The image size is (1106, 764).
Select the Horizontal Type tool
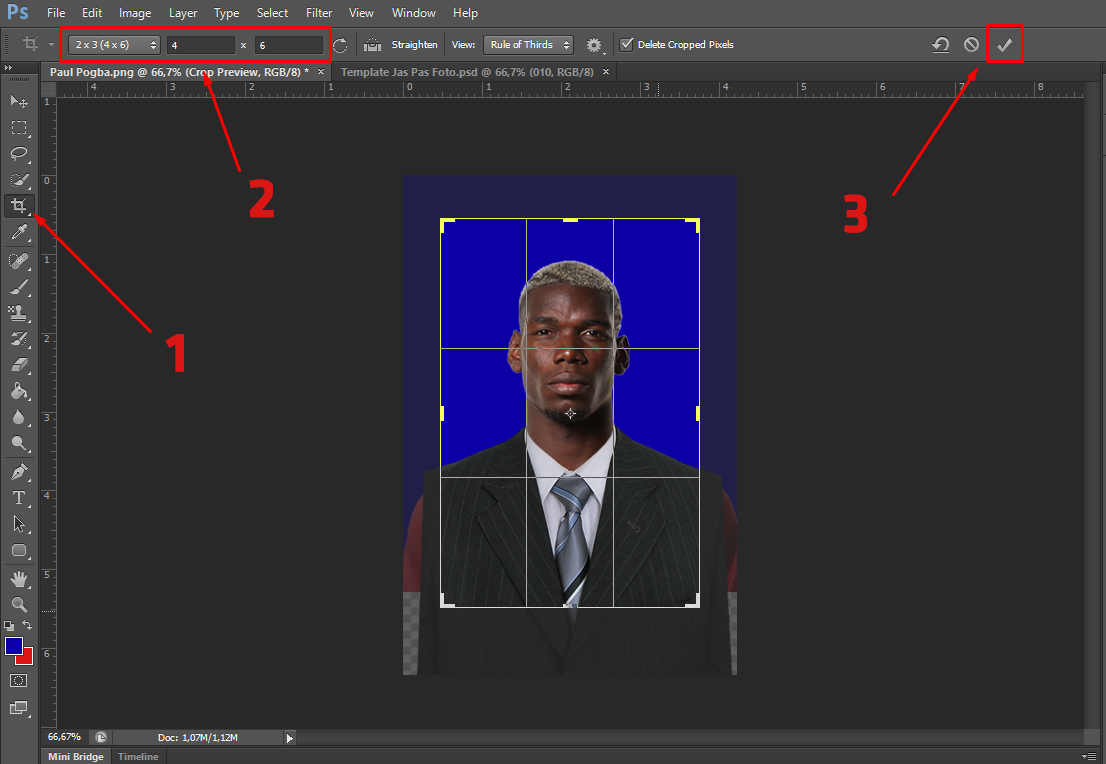(x=19, y=498)
